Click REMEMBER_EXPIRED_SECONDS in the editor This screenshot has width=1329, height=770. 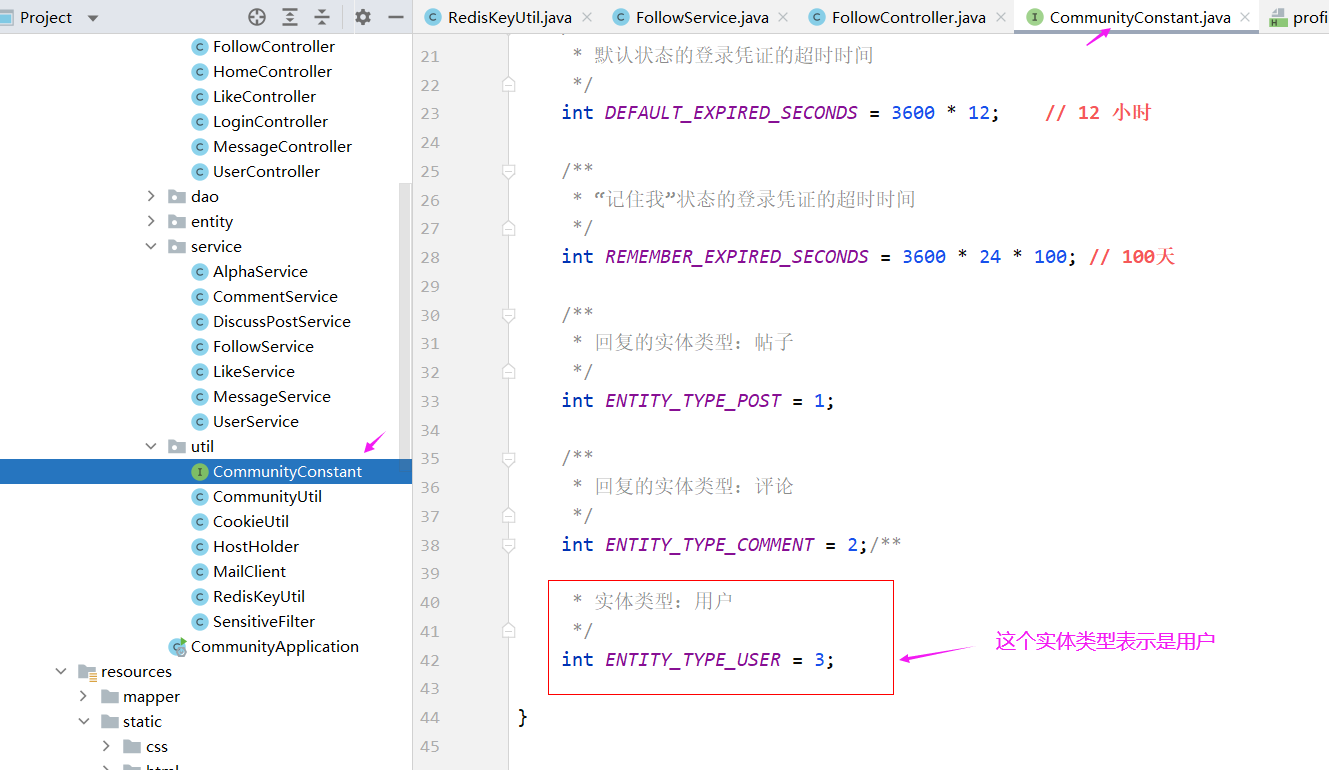[737, 257]
